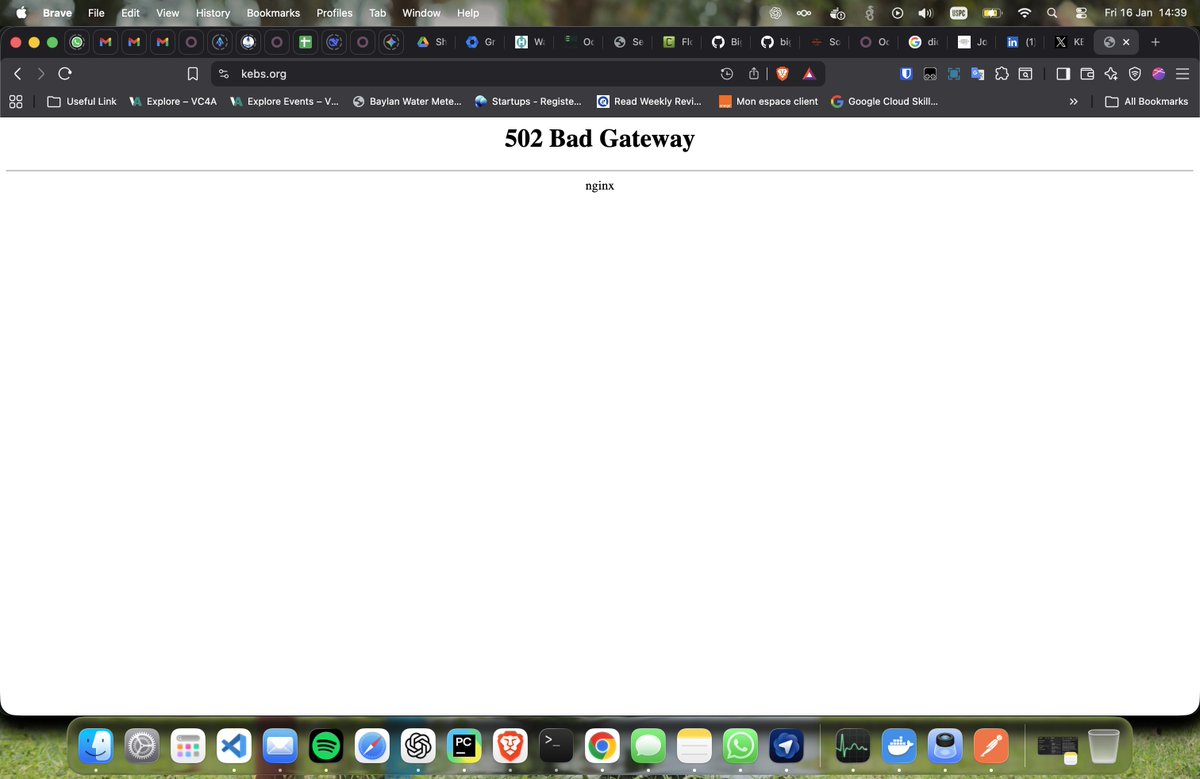This screenshot has height=779, width=1200.
Task: Open Google Cloud Skill... bookmark
Action: 884,101
